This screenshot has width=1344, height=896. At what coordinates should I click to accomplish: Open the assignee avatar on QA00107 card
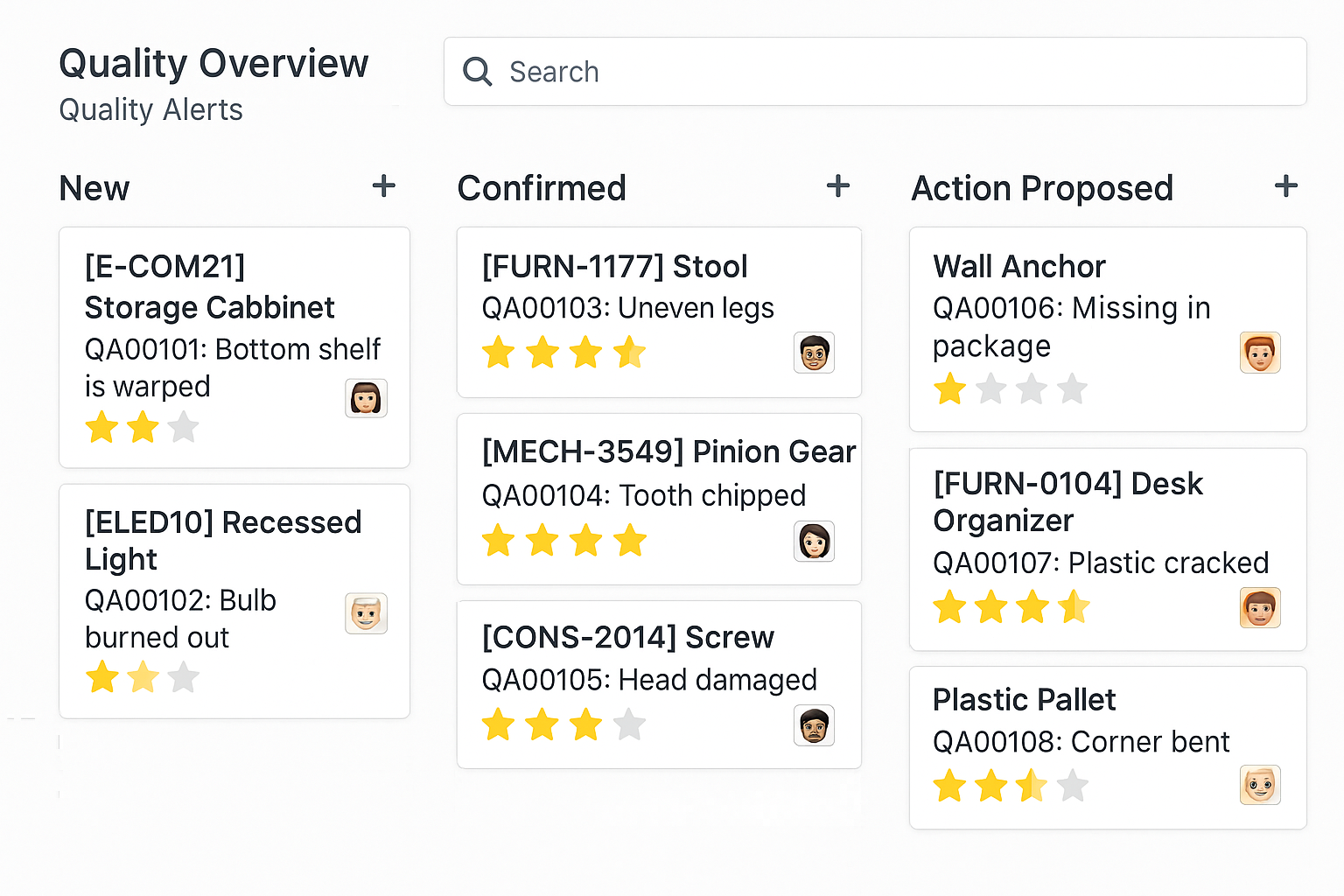(x=1260, y=607)
